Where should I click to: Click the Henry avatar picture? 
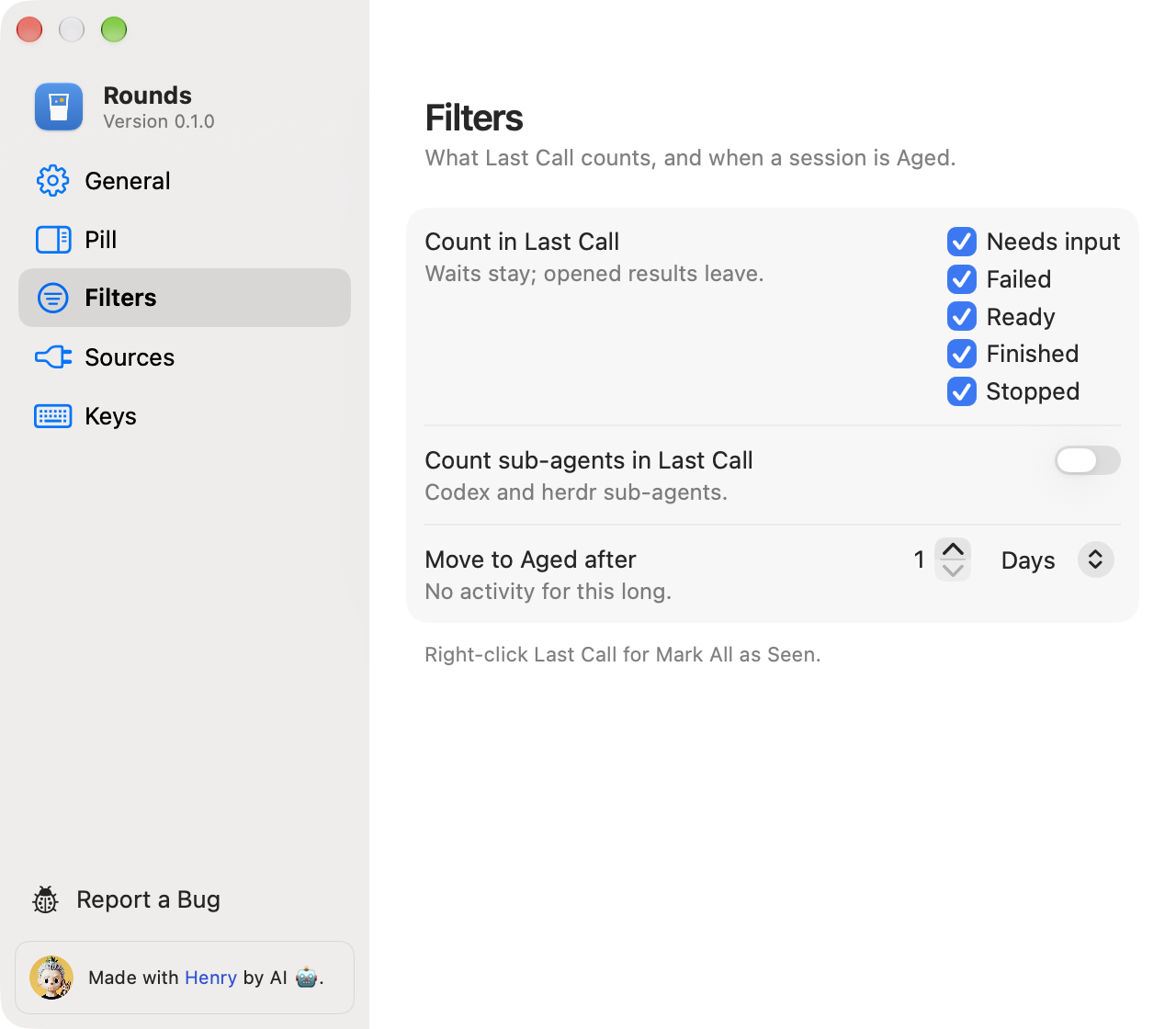coord(51,978)
